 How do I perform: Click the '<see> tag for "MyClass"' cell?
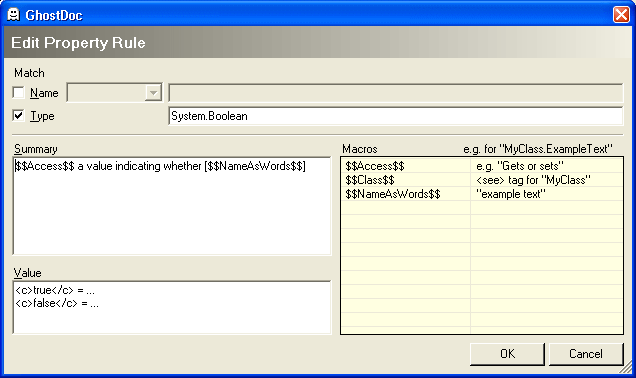546,180
